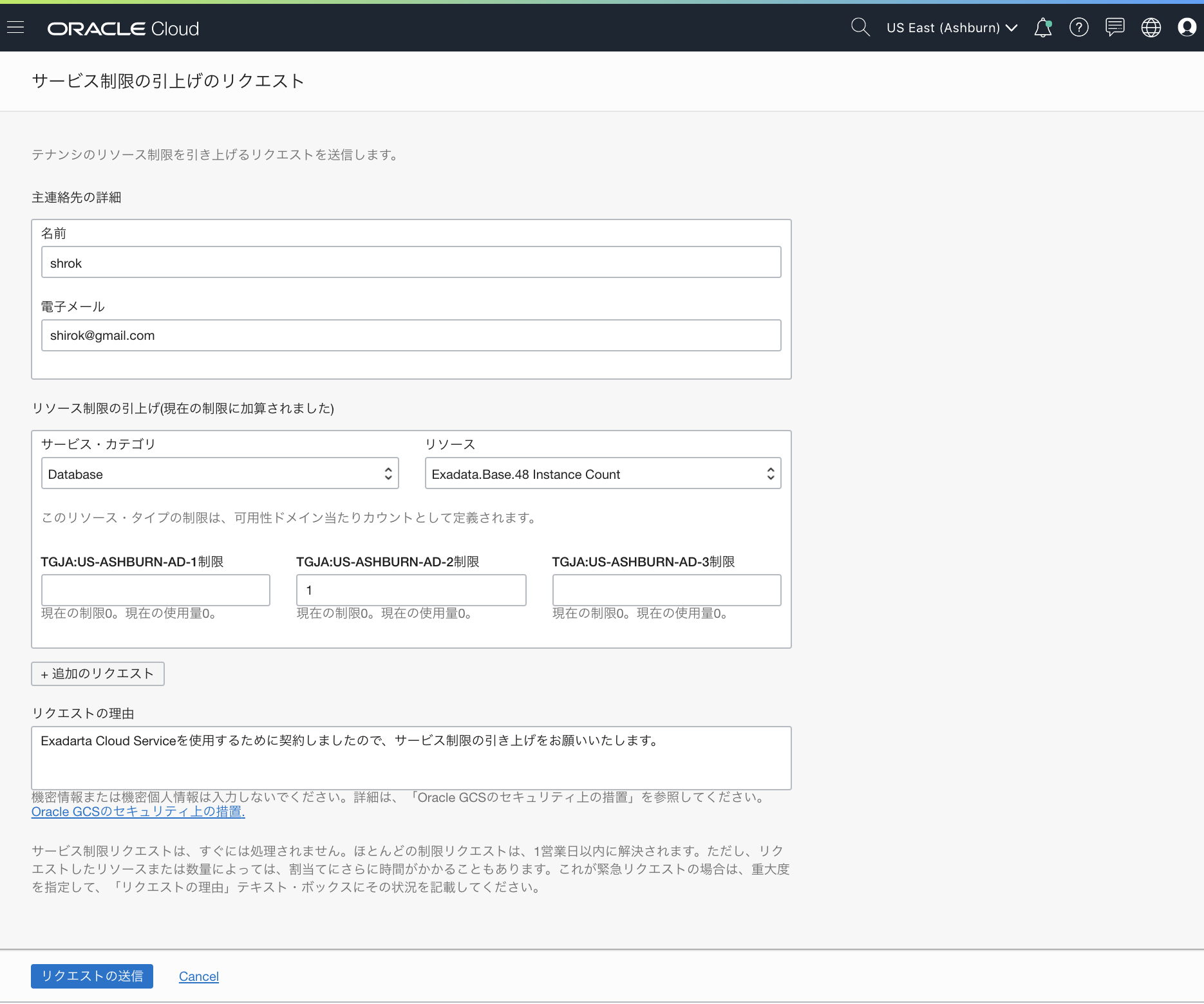This screenshot has height=1004, width=1204.
Task: Open the Oracle GCSのセキュリティ上の措置 link
Action: (x=138, y=812)
